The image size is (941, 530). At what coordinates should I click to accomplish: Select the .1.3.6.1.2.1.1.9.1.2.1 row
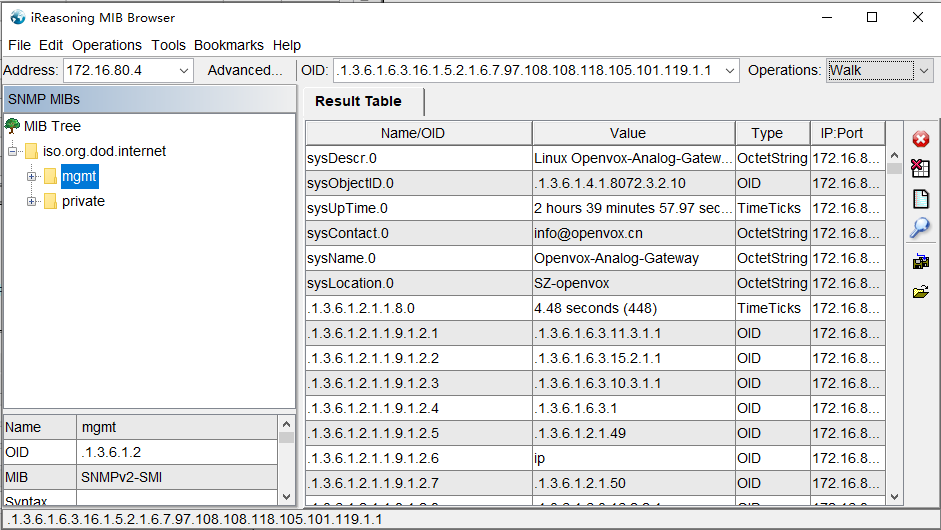pos(595,334)
